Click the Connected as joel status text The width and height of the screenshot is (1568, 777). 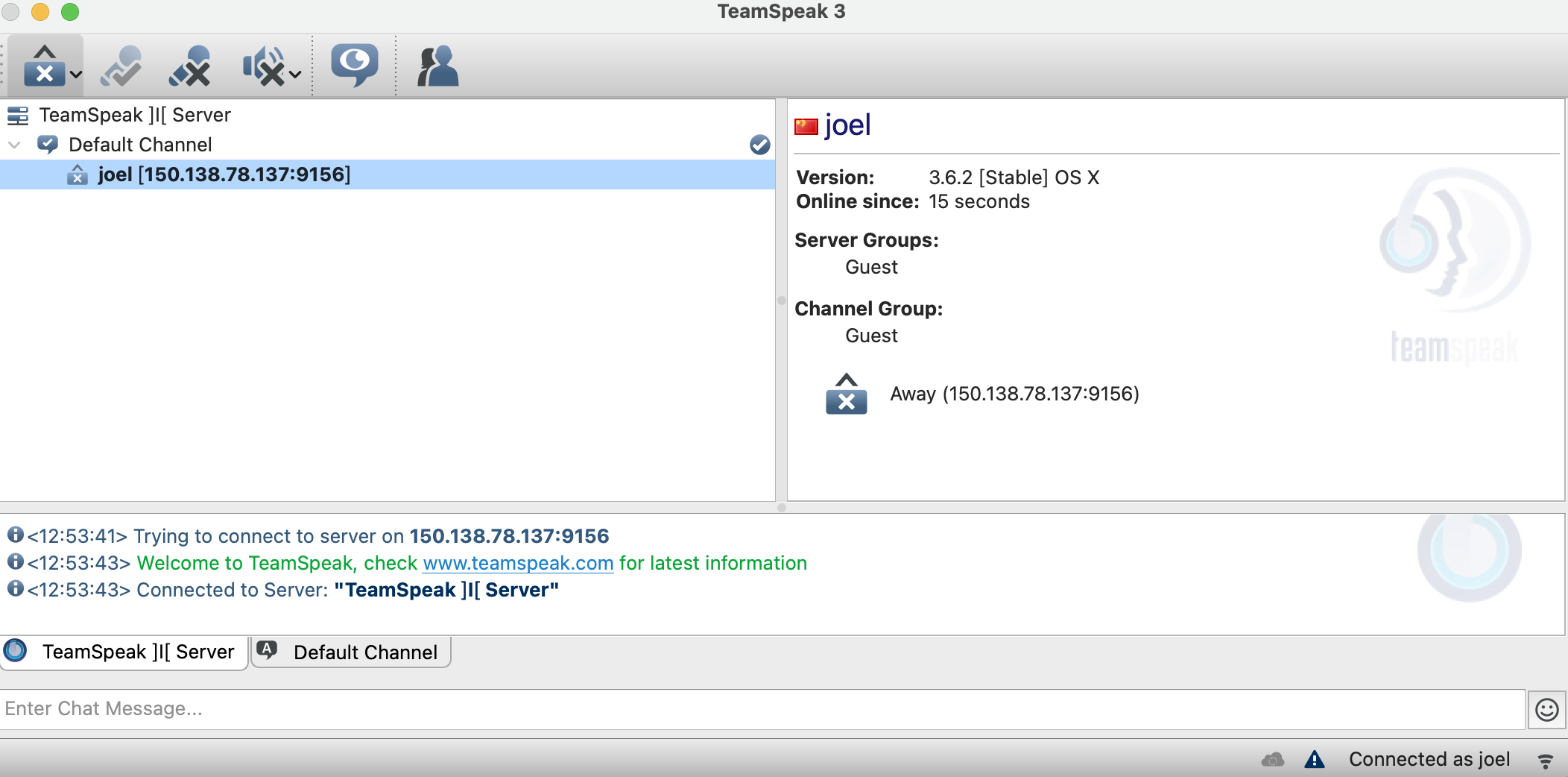1429,759
